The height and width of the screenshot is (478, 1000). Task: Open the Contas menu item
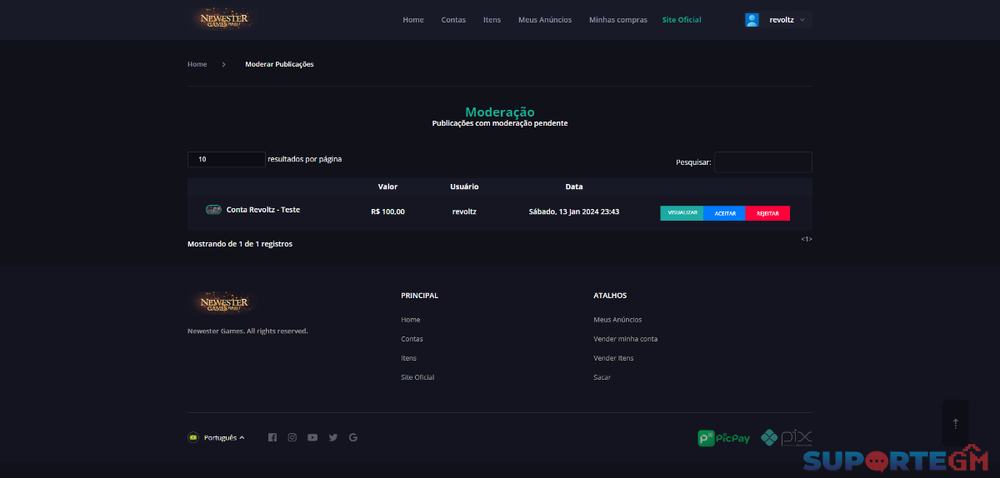(x=453, y=20)
